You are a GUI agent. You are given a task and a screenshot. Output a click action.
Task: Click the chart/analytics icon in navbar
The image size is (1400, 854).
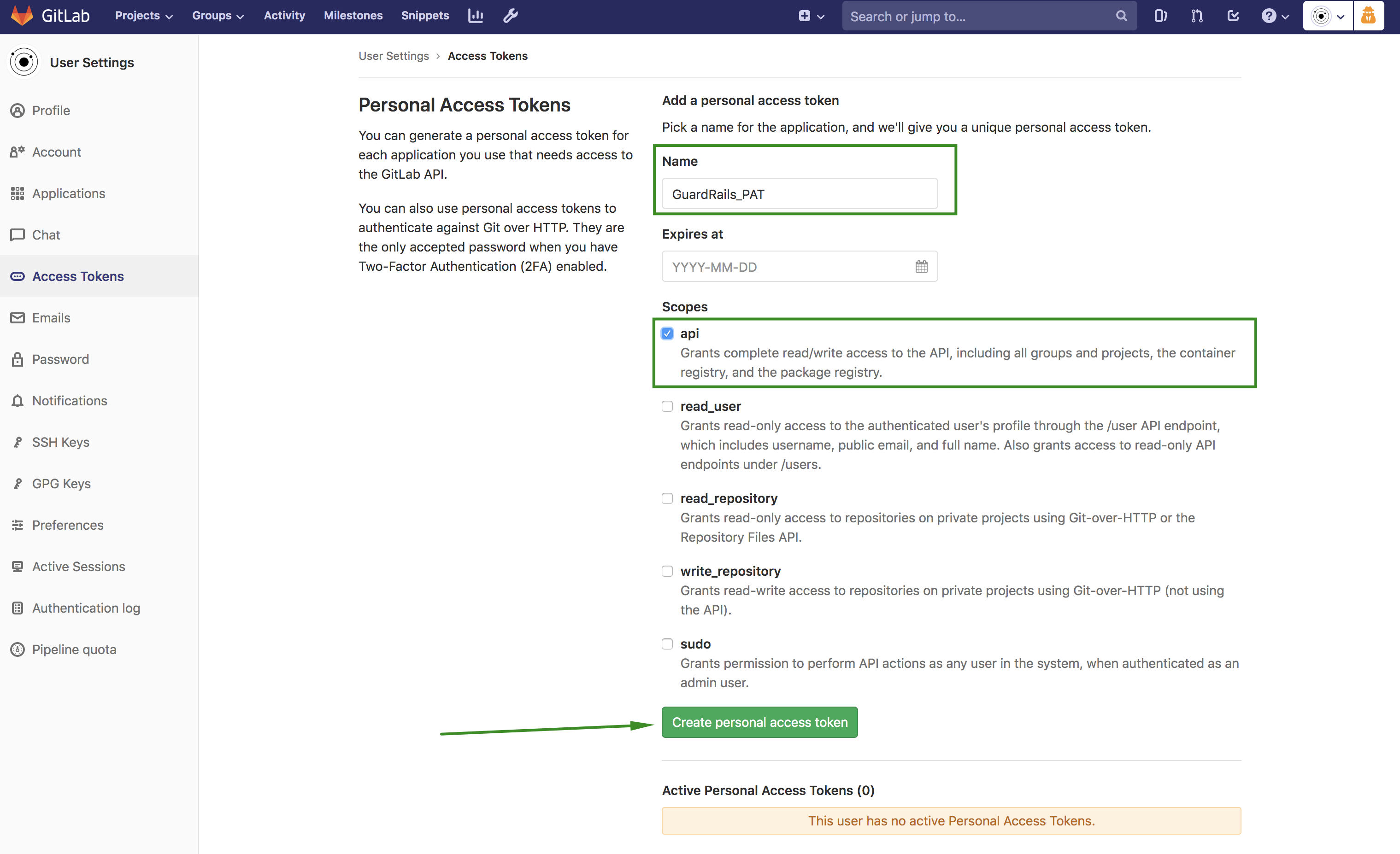click(x=475, y=16)
